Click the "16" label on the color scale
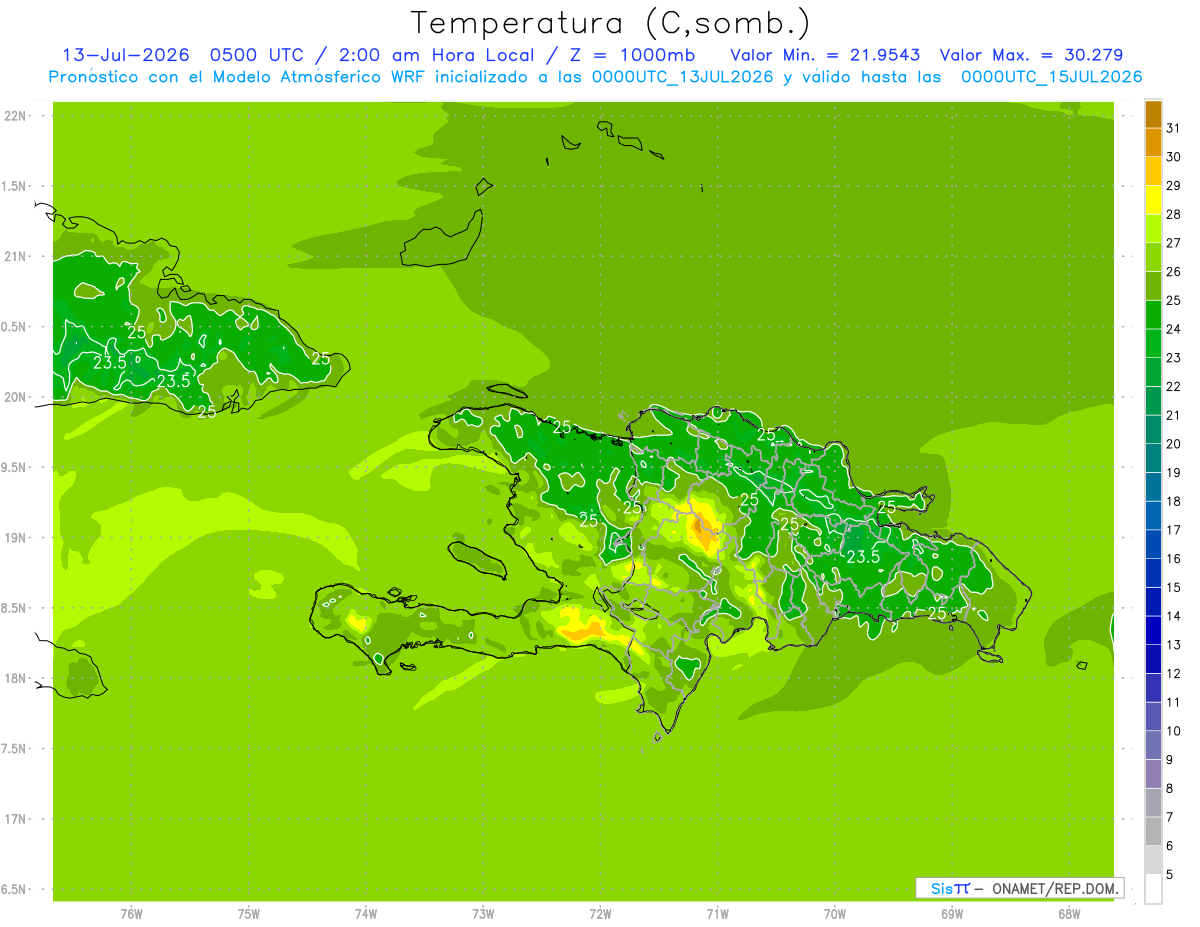This screenshot has height=927, width=1200. click(1173, 559)
